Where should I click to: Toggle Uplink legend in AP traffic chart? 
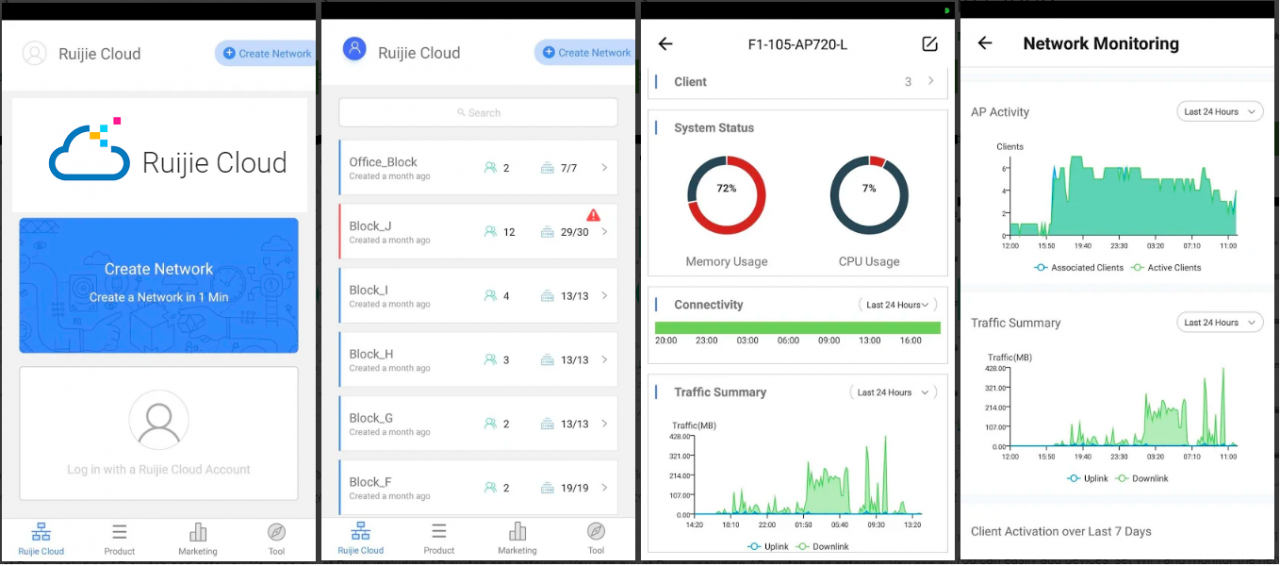click(768, 547)
